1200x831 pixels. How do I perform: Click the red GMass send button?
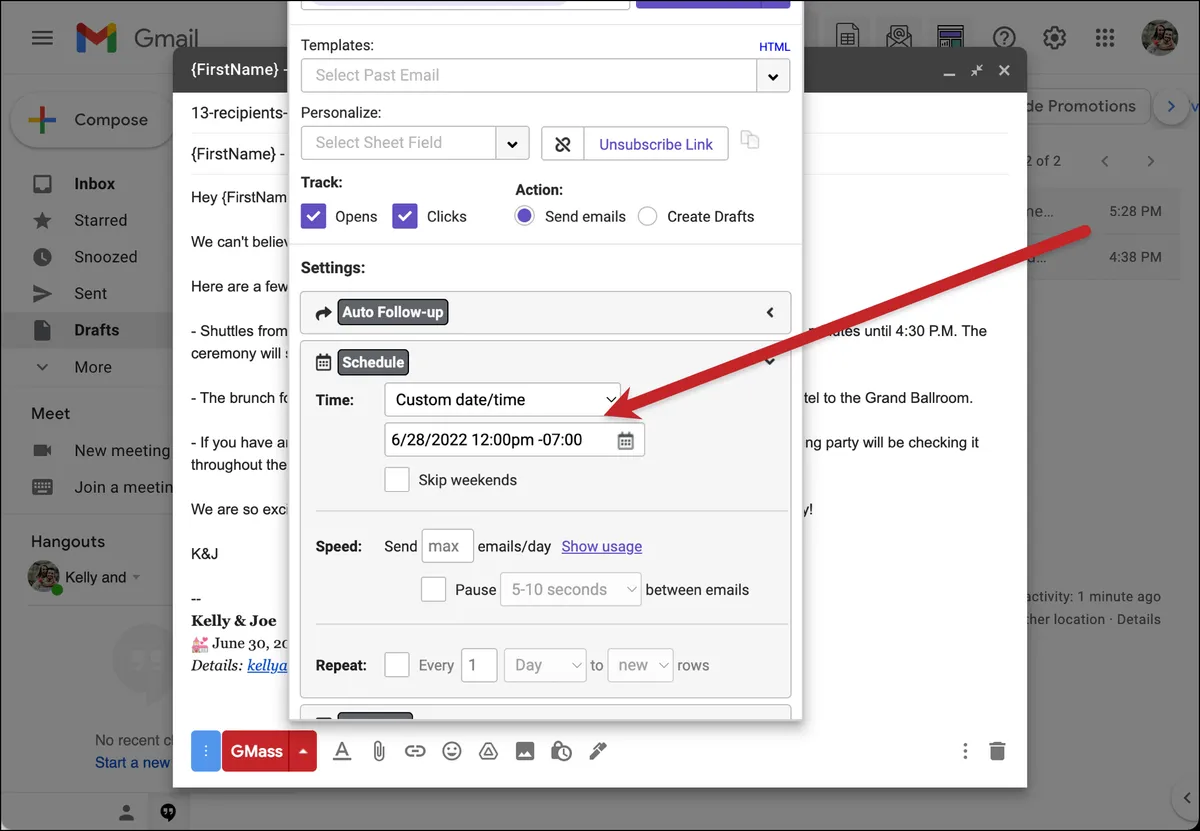pos(255,751)
